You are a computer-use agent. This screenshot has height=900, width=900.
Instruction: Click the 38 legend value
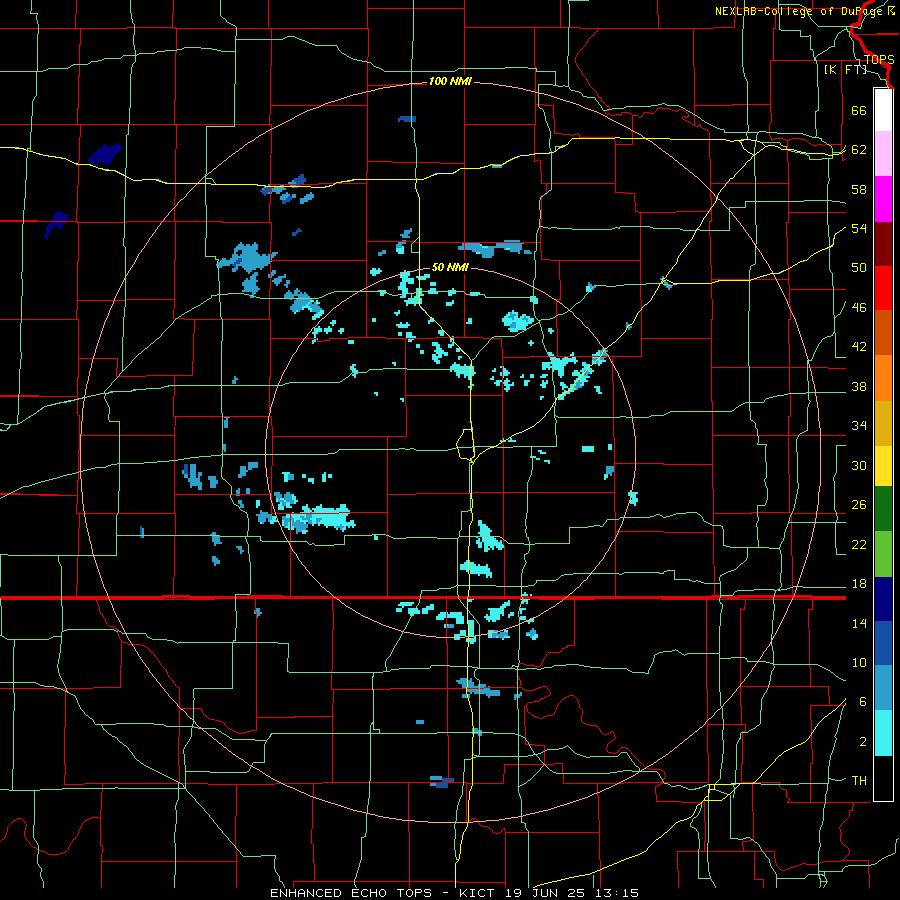click(859, 386)
